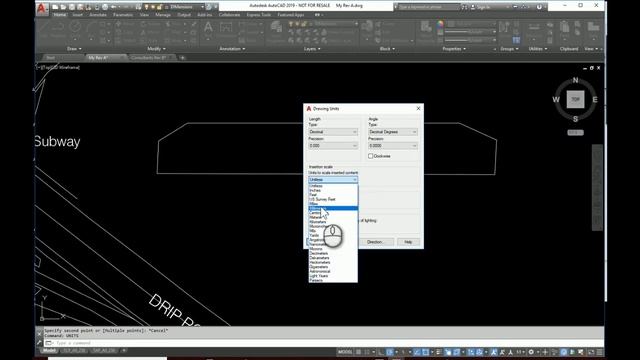Open the Annotate ribbon tab

coord(98,15)
